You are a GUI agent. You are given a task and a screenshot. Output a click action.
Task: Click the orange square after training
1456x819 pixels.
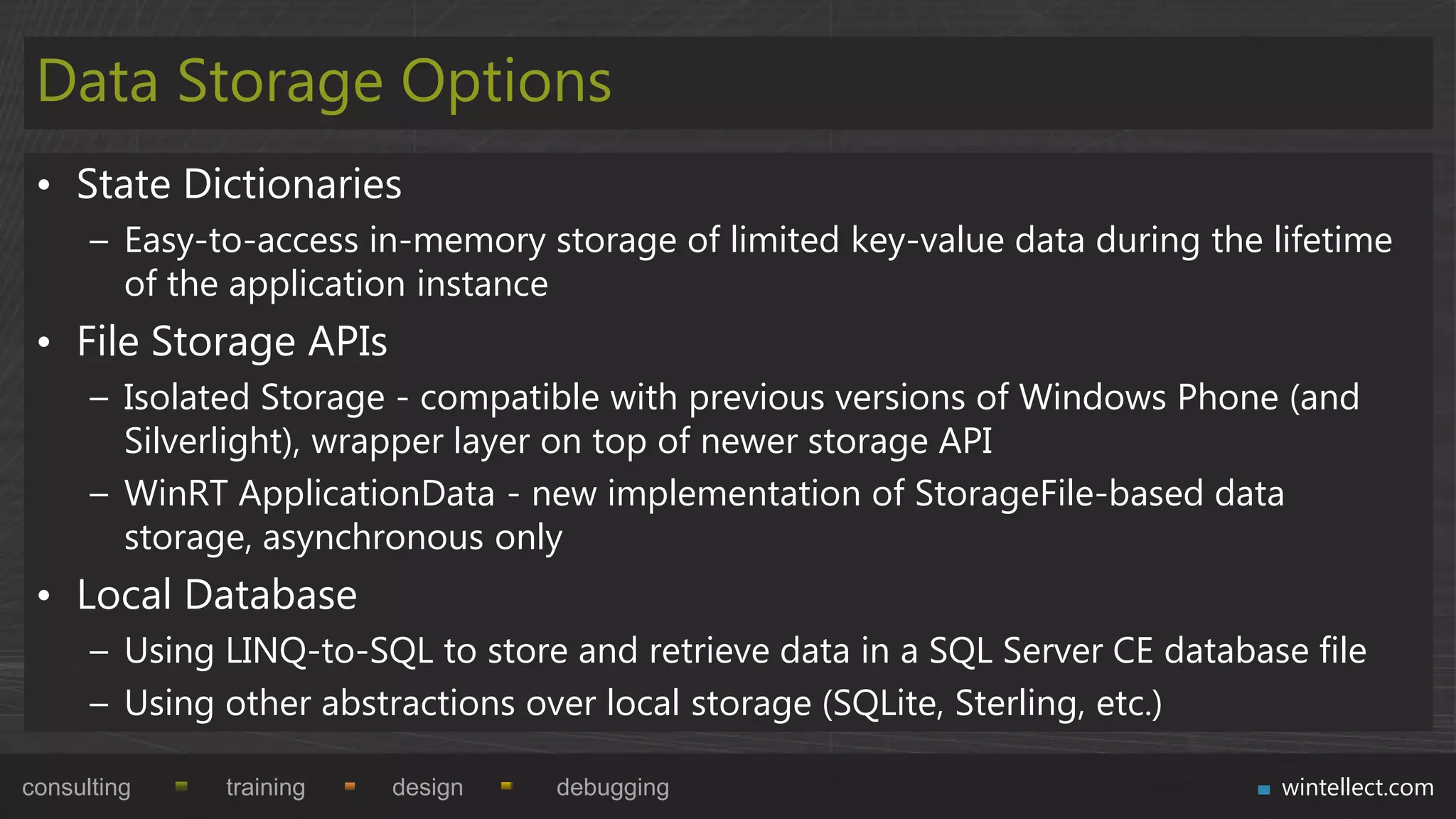(x=350, y=786)
